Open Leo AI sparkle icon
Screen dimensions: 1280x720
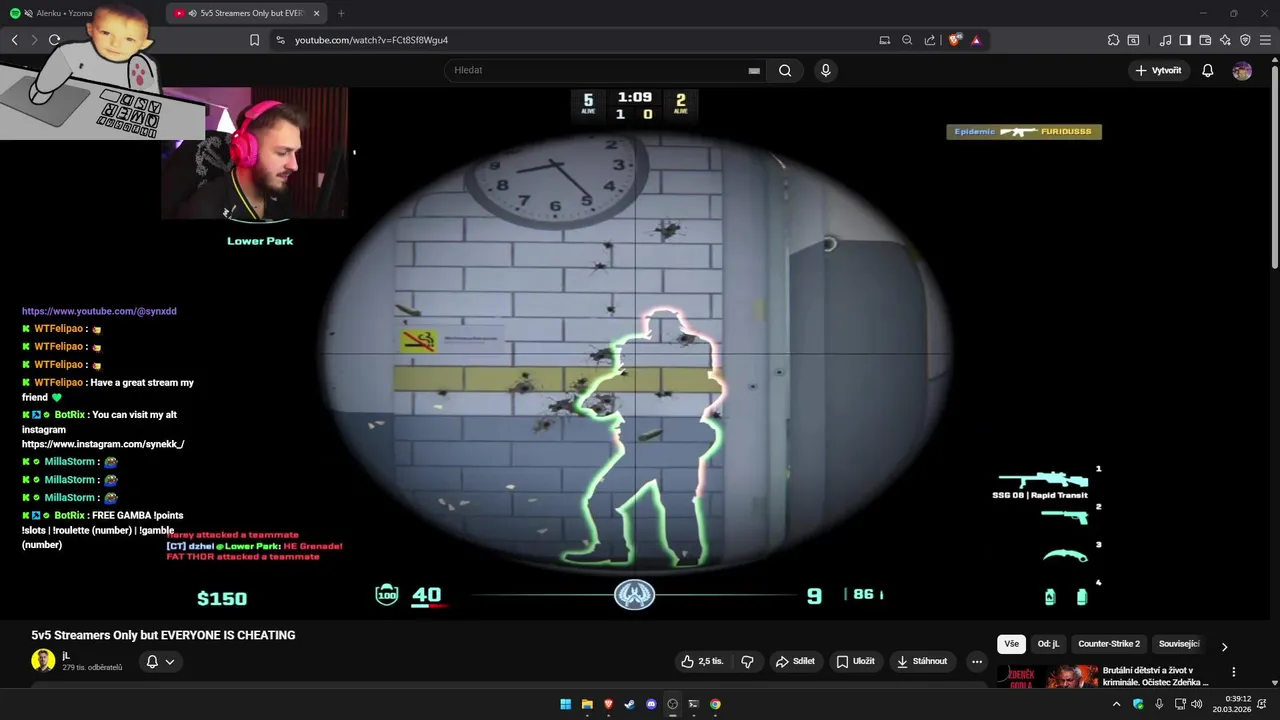1225,40
